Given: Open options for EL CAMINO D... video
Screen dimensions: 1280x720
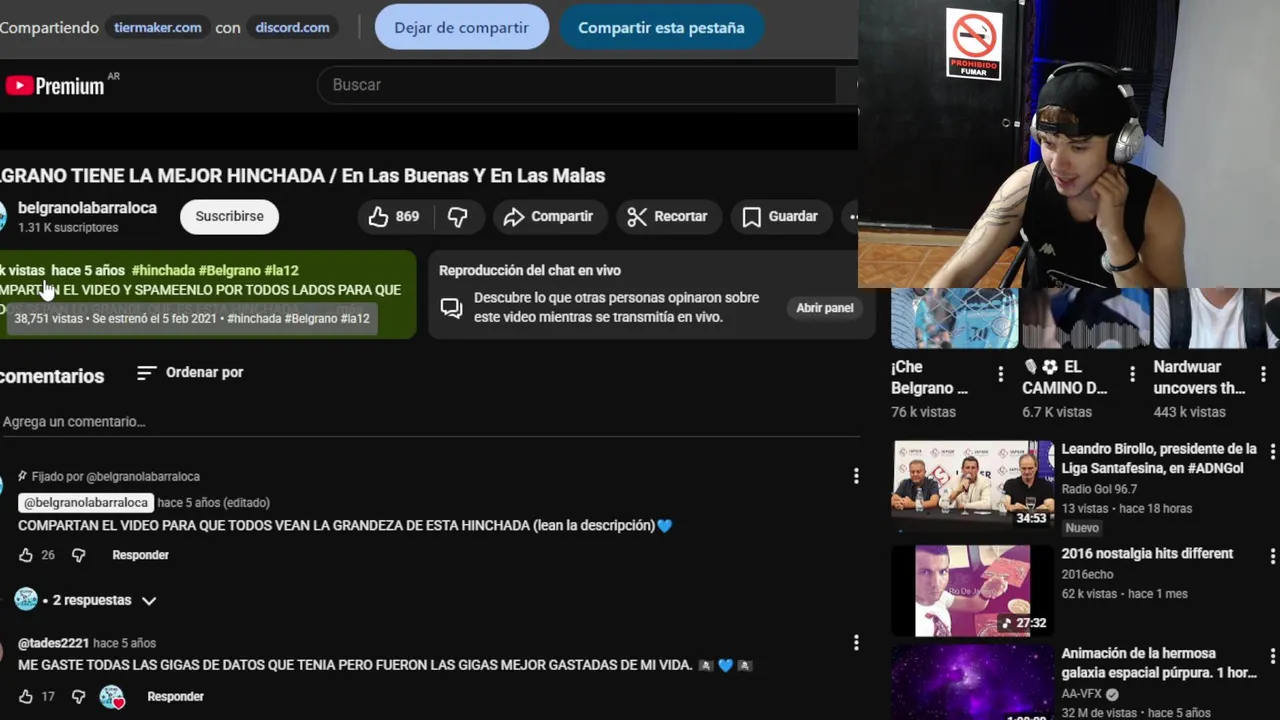Looking at the screenshot, I should pos(1132,374).
